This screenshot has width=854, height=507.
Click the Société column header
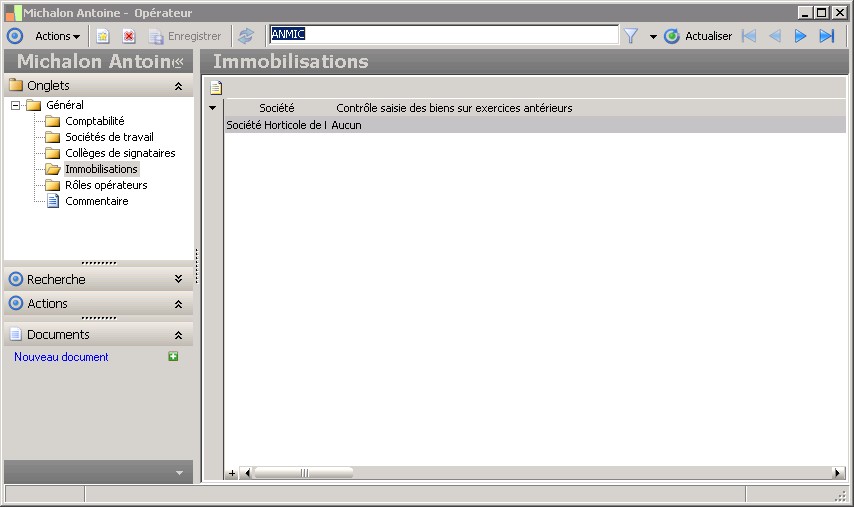(x=277, y=108)
